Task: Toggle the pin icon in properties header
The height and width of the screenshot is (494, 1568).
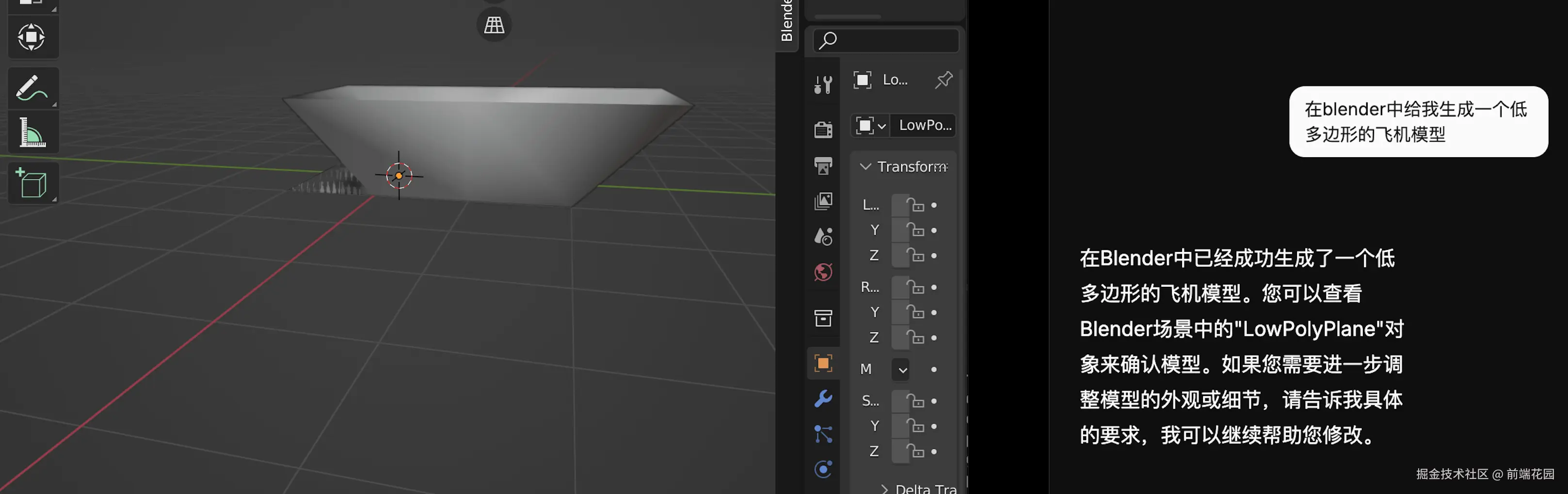Action: point(944,80)
